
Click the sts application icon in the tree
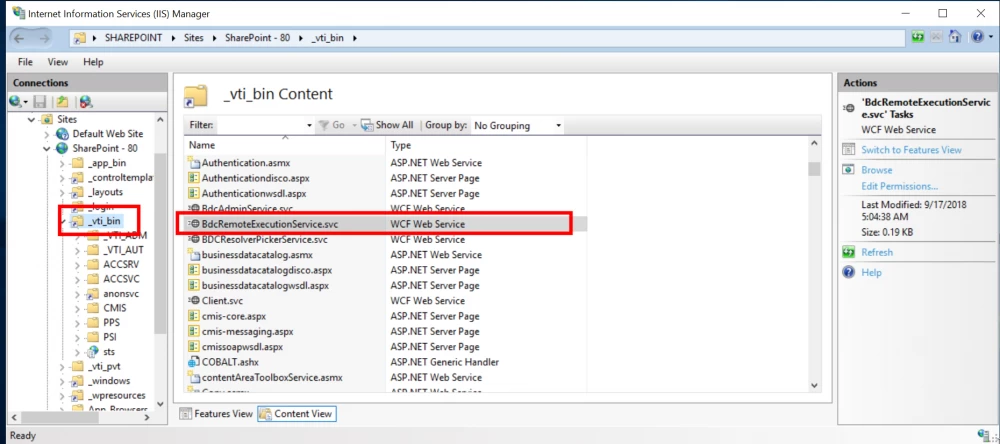[92, 352]
